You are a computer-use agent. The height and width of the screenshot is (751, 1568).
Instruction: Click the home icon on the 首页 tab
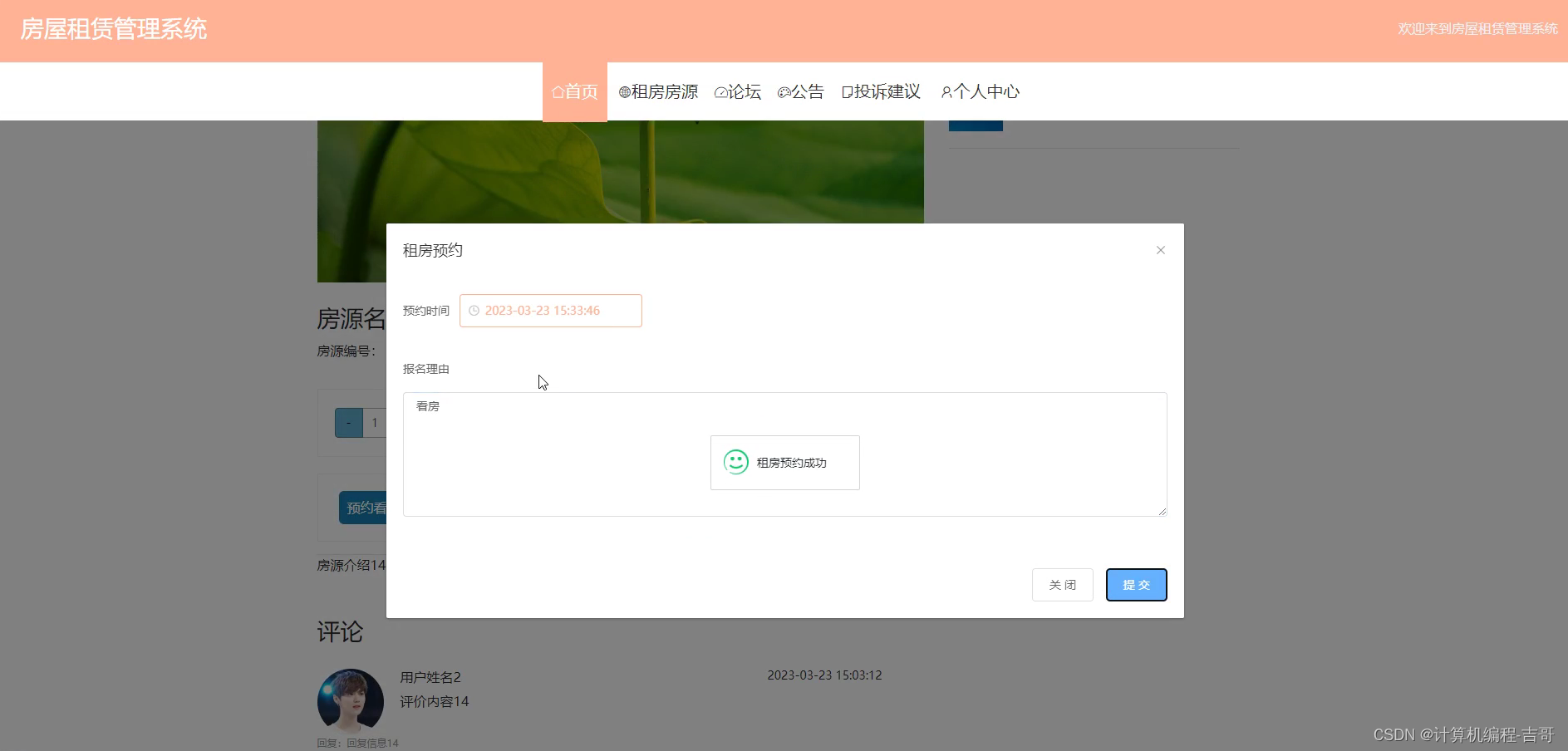[x=557, y=92]
